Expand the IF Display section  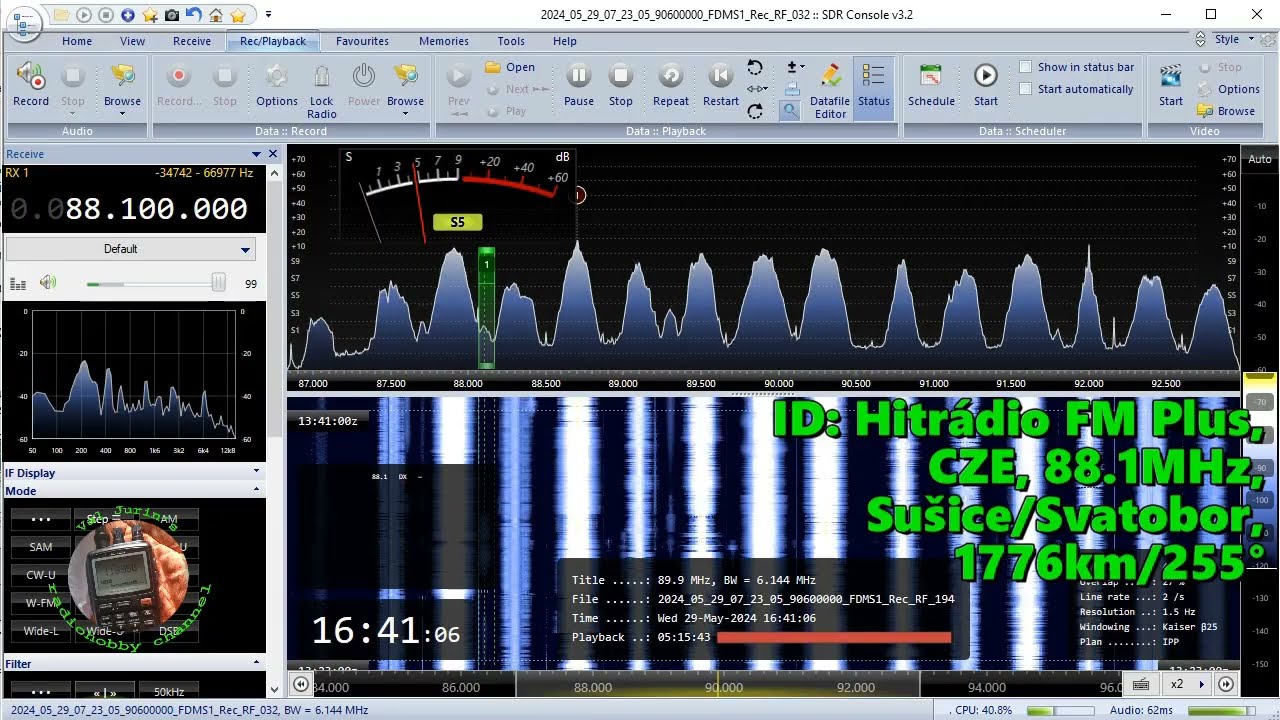[256, 471]
